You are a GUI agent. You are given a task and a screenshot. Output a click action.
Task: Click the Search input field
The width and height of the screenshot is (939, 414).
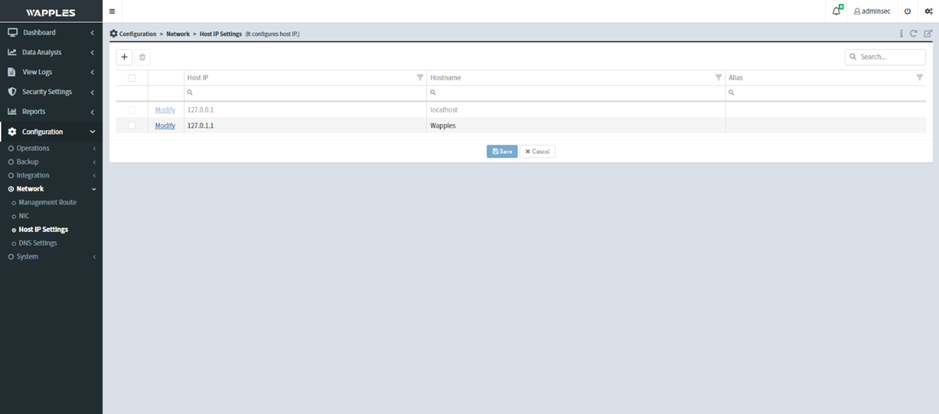click(890, 57)
